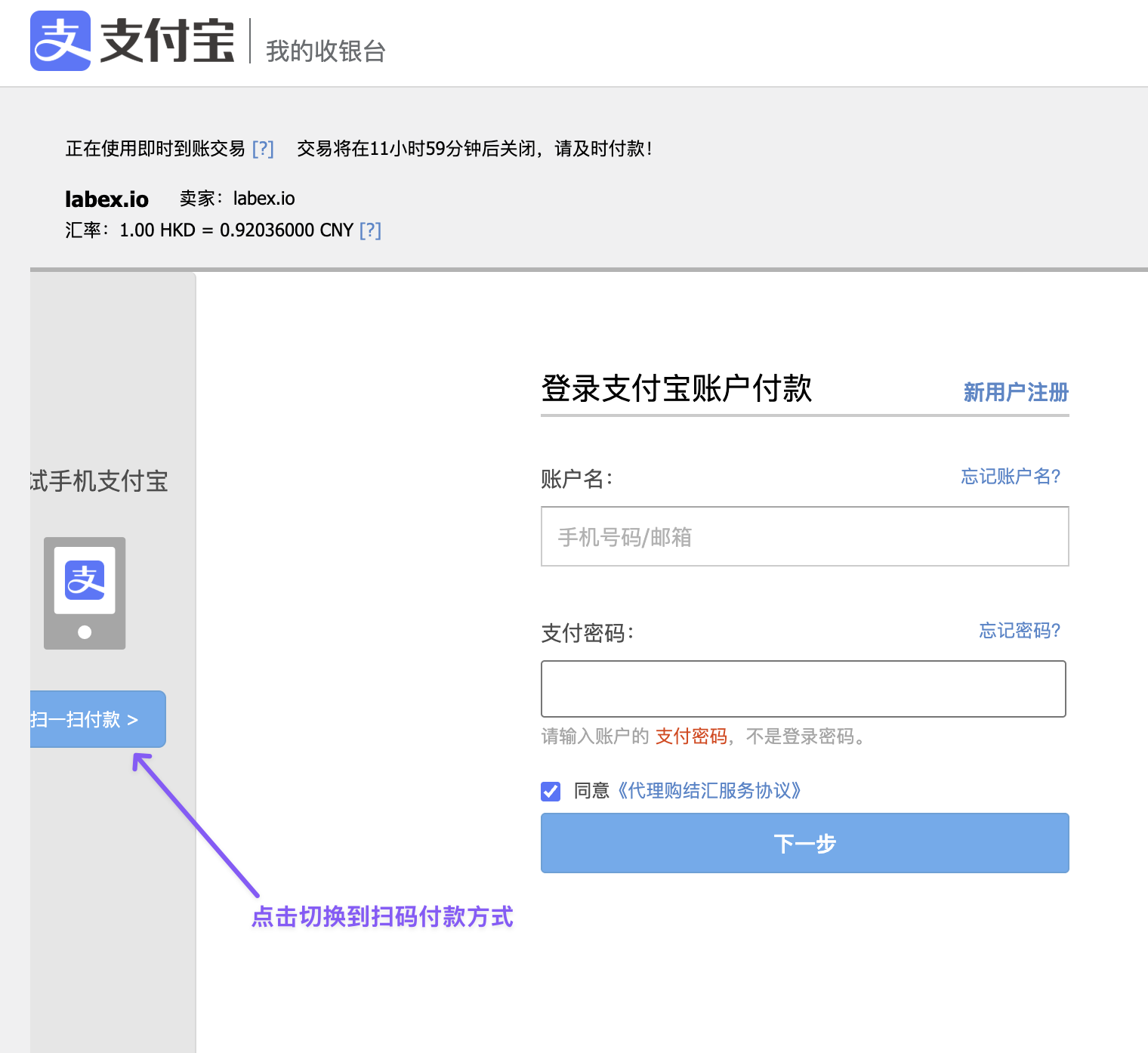
Task: Open the help [?] for 即时到账交易
Action: point(263,148)
